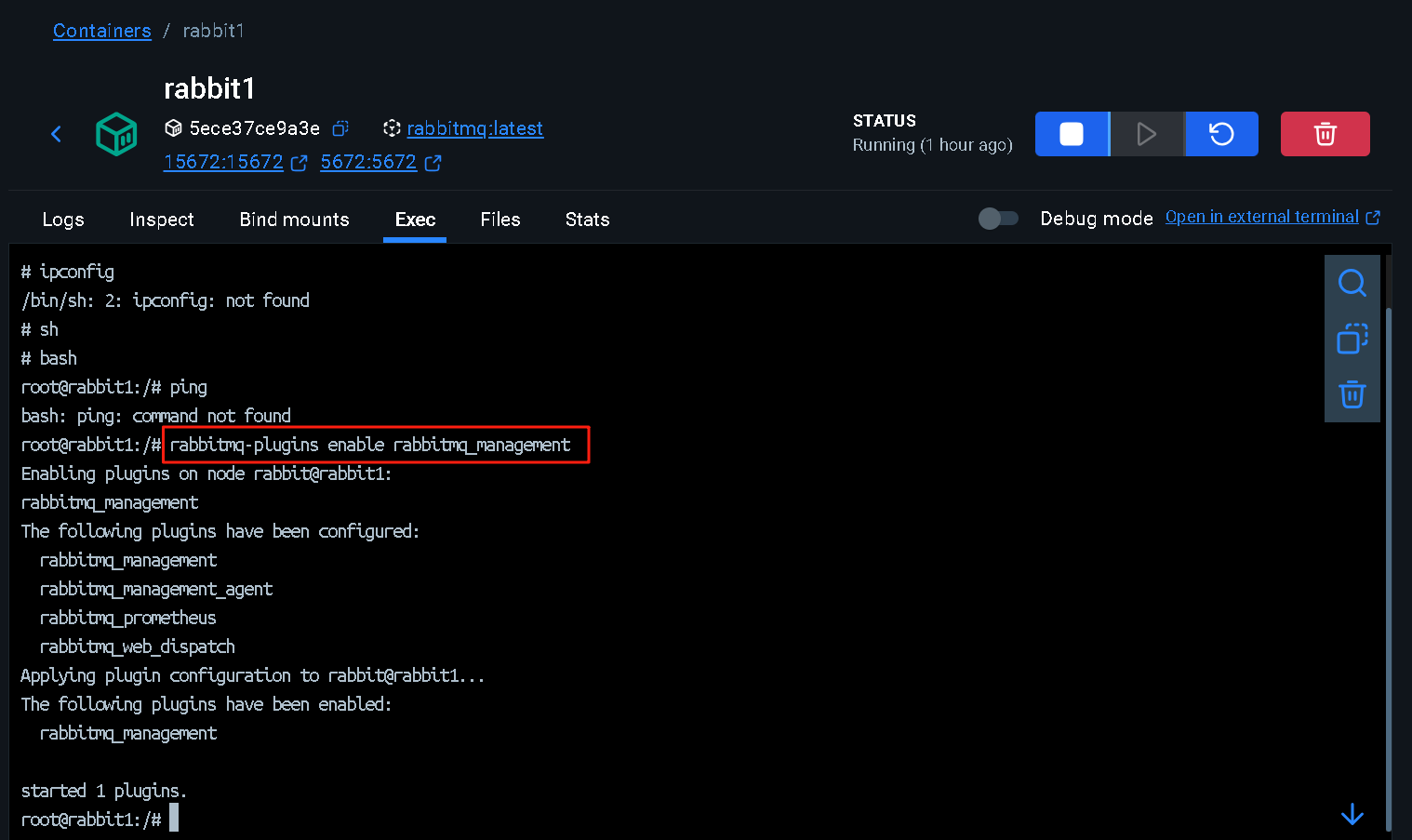This screenshot has height=840, width=1412.
Task: View the Stats tab
Action: click(x=588, y=220)
